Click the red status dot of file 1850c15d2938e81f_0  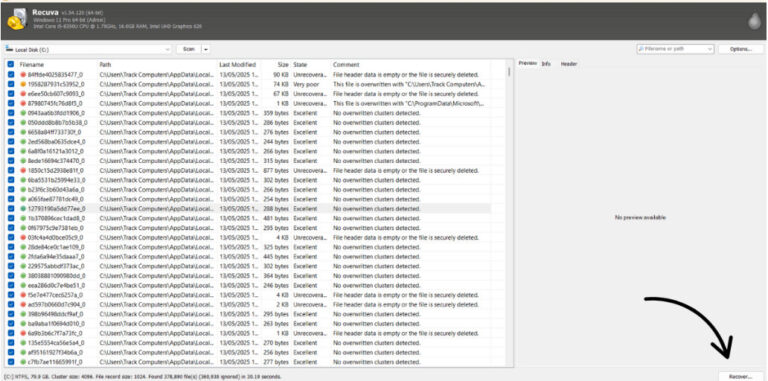23,170
